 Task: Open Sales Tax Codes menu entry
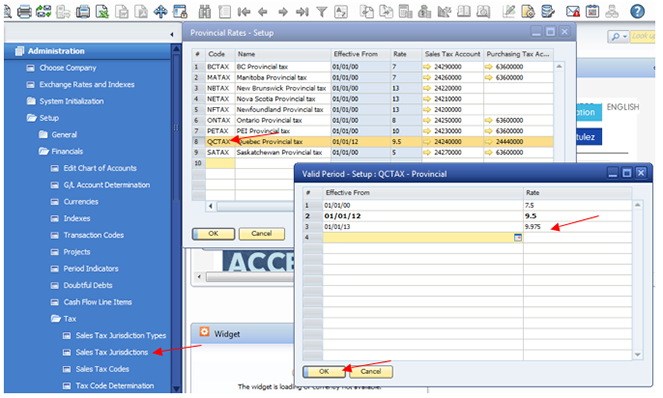(102, 369)
